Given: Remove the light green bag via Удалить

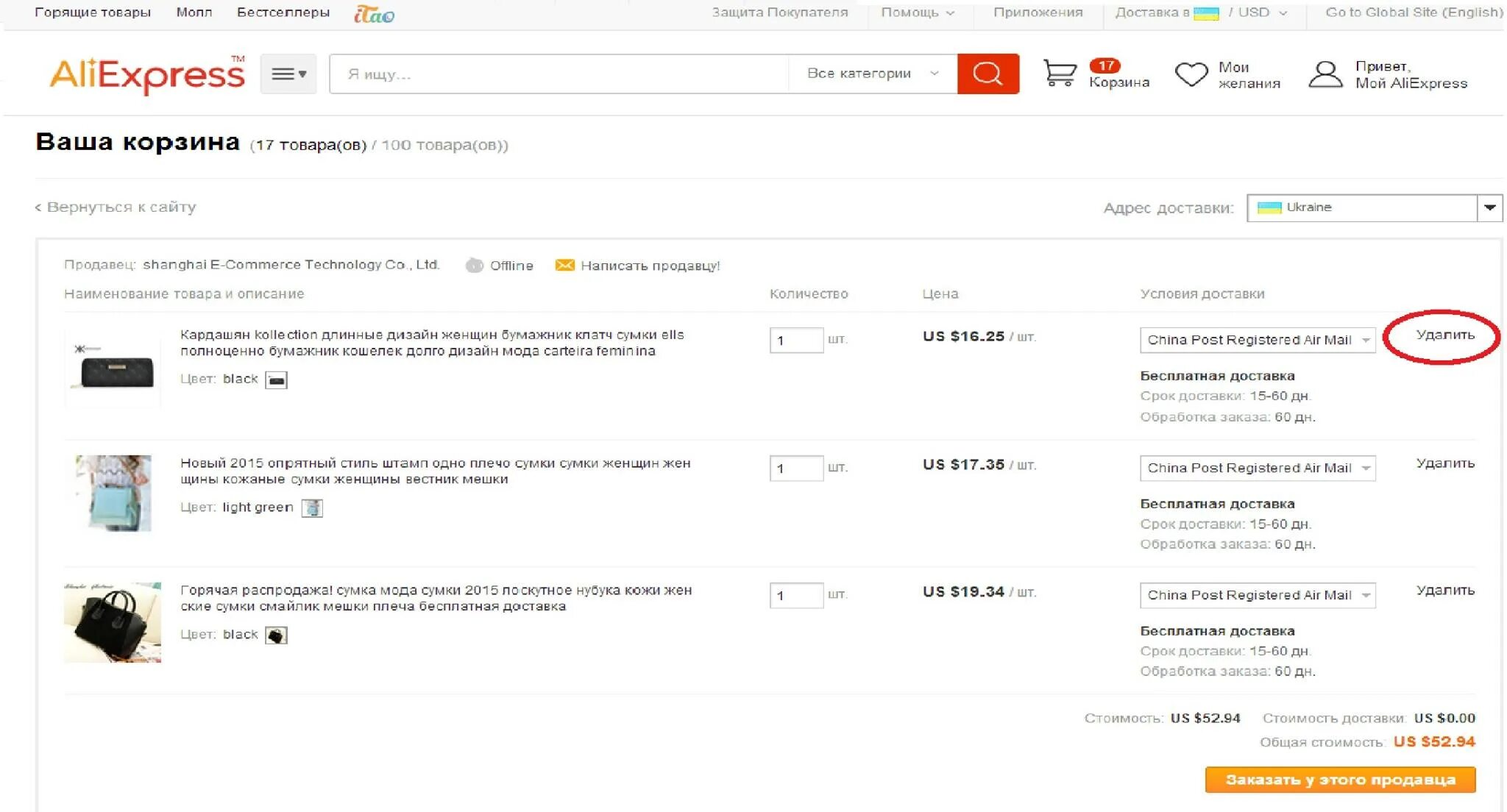Looking at the screenshot, I should point(1444,463).
